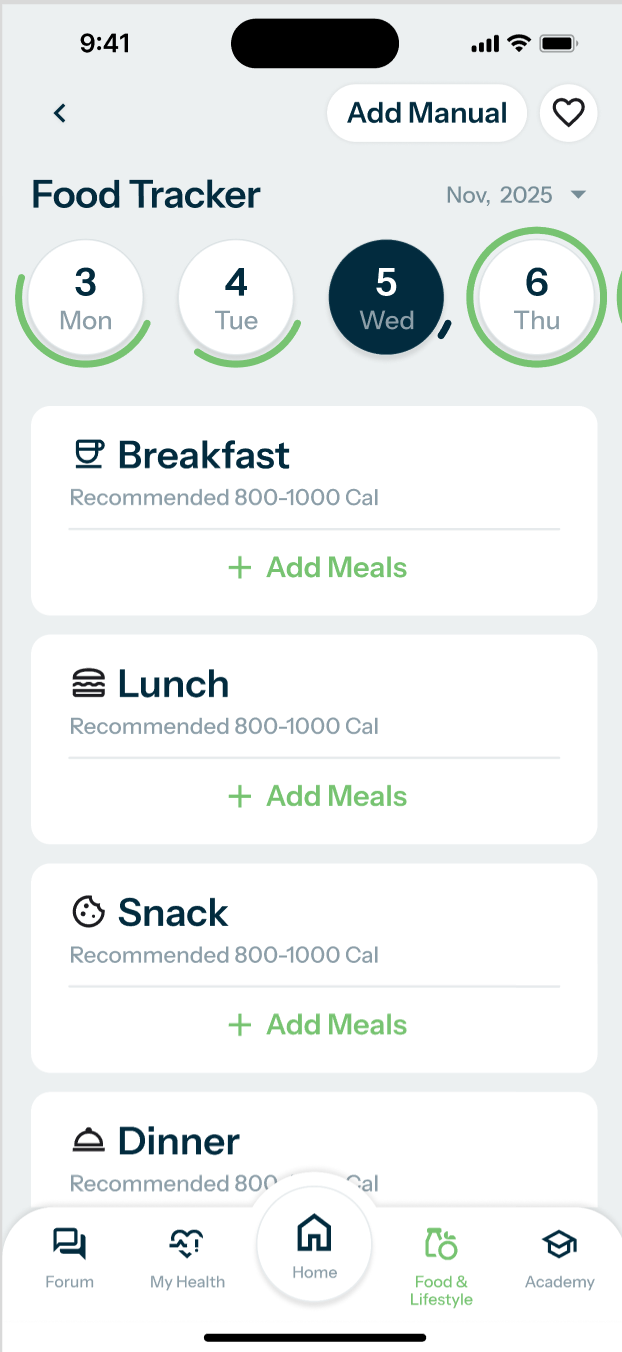Add Meals to Lunch

click(317, 797)
